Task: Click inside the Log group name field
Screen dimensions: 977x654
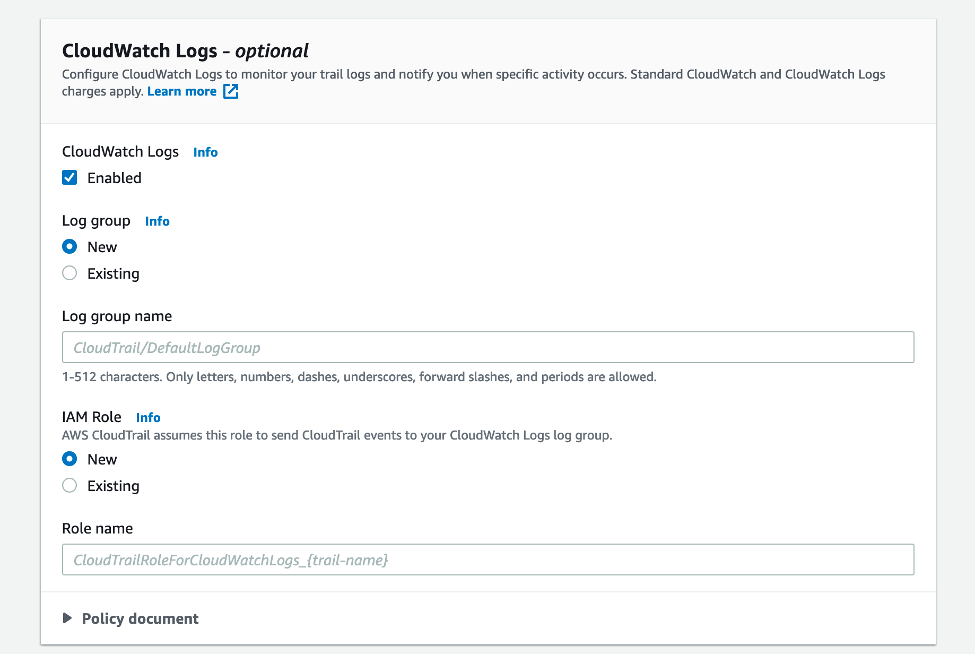Action: pos(488,347)
